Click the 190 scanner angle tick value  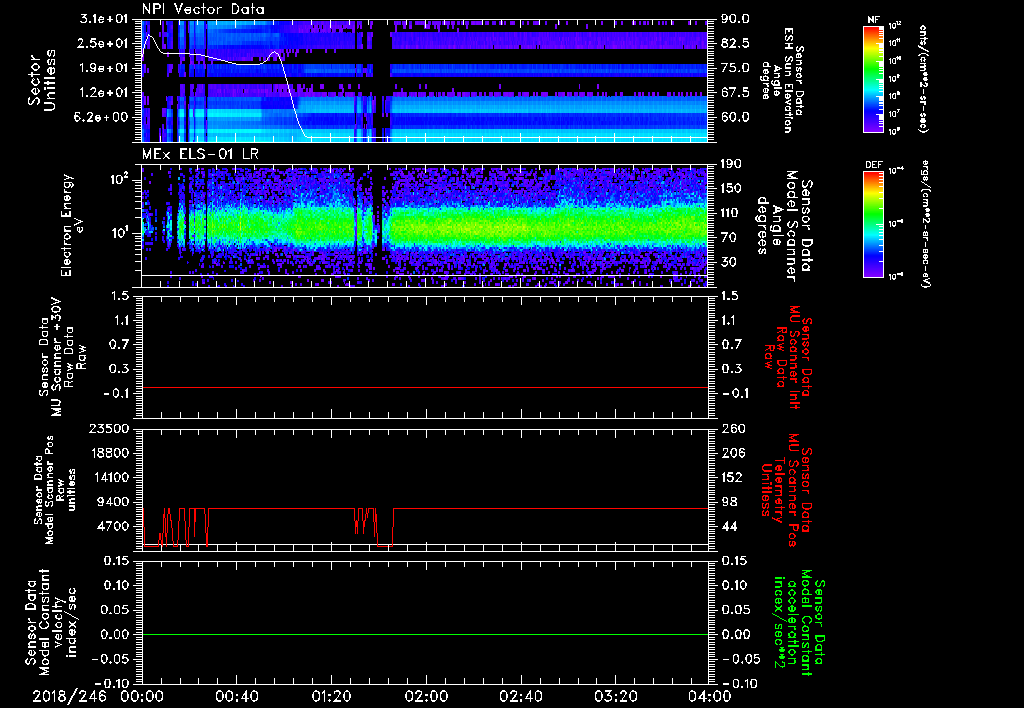732,164
